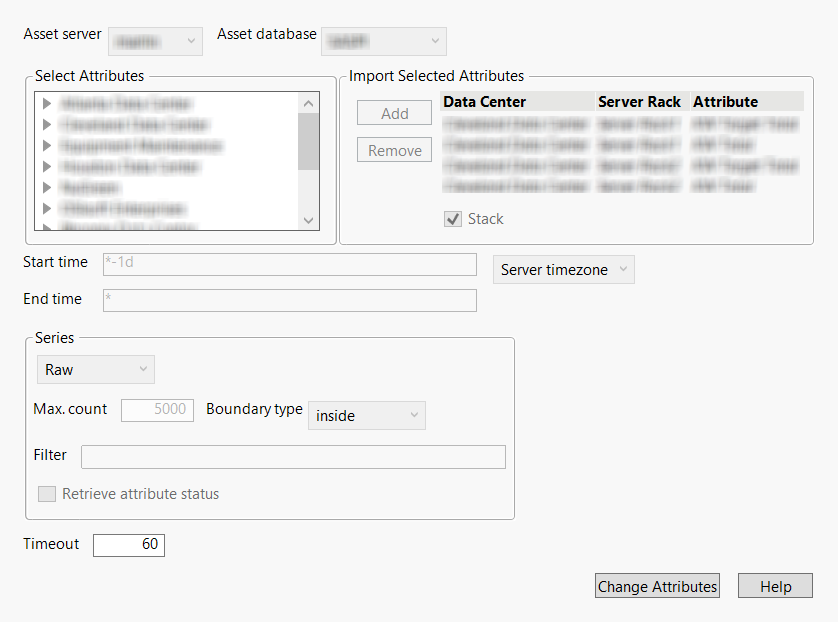This screenshot has width=838, height=622.
Task: Click inside the End time field
Action: click(289, 300)
